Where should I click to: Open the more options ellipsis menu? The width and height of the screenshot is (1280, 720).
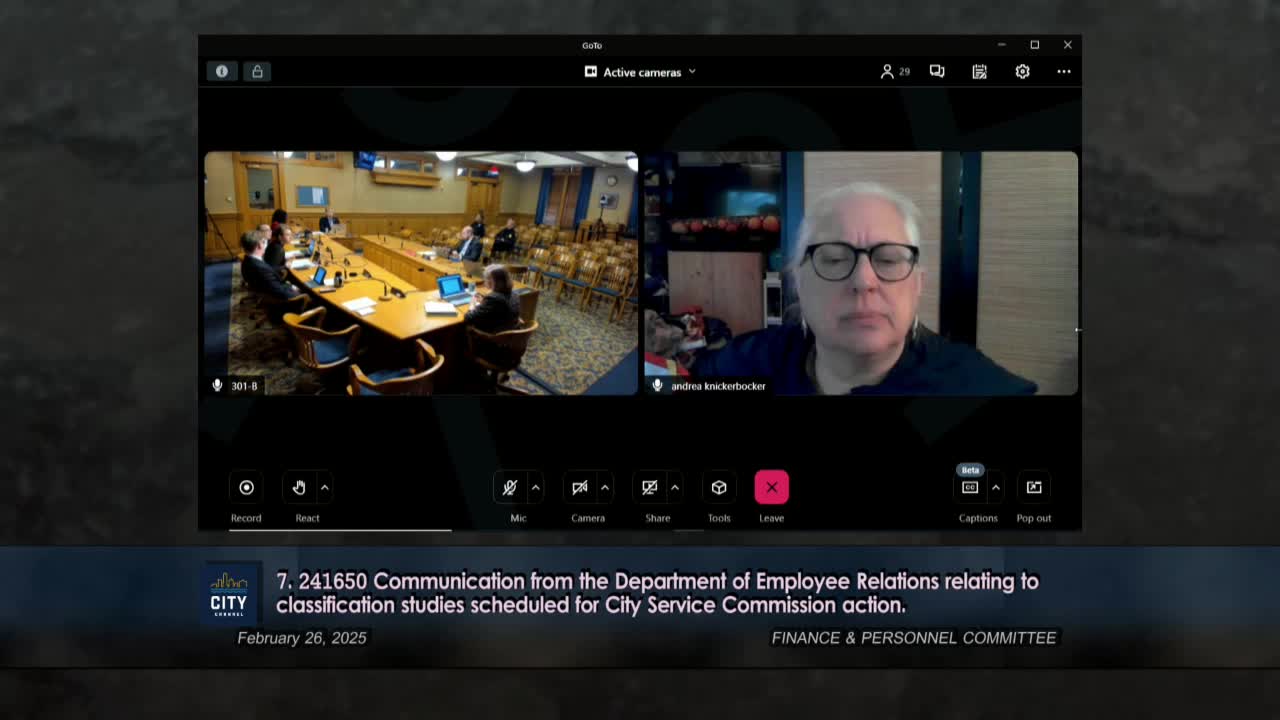pyautogui.click(x=1064, y=72)
